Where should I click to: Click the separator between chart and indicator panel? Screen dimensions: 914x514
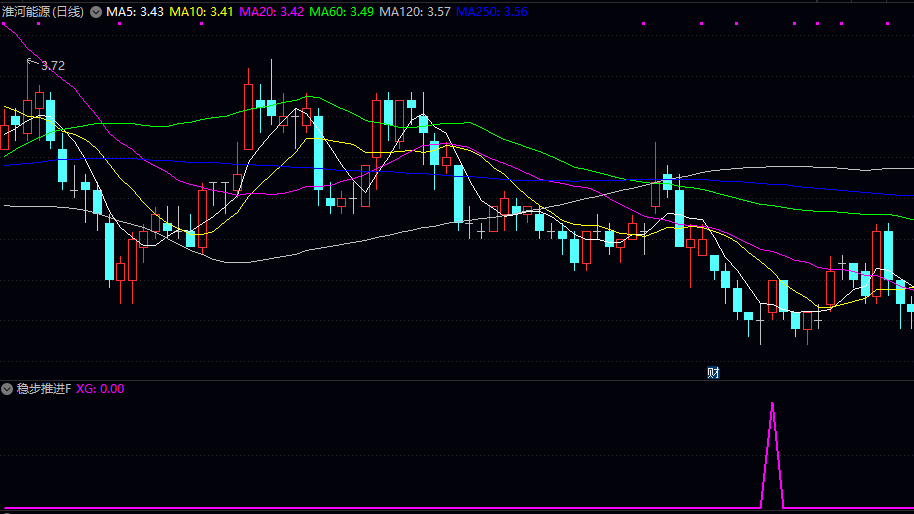click(457, 380)
